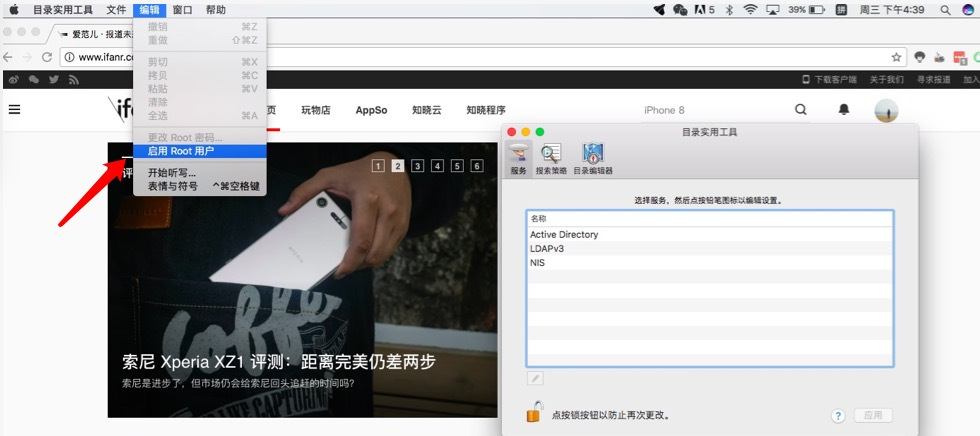Screen dimensions: 980x436
Task: Choose 开始听写… from the Edit menu
Action: point(200,173)
